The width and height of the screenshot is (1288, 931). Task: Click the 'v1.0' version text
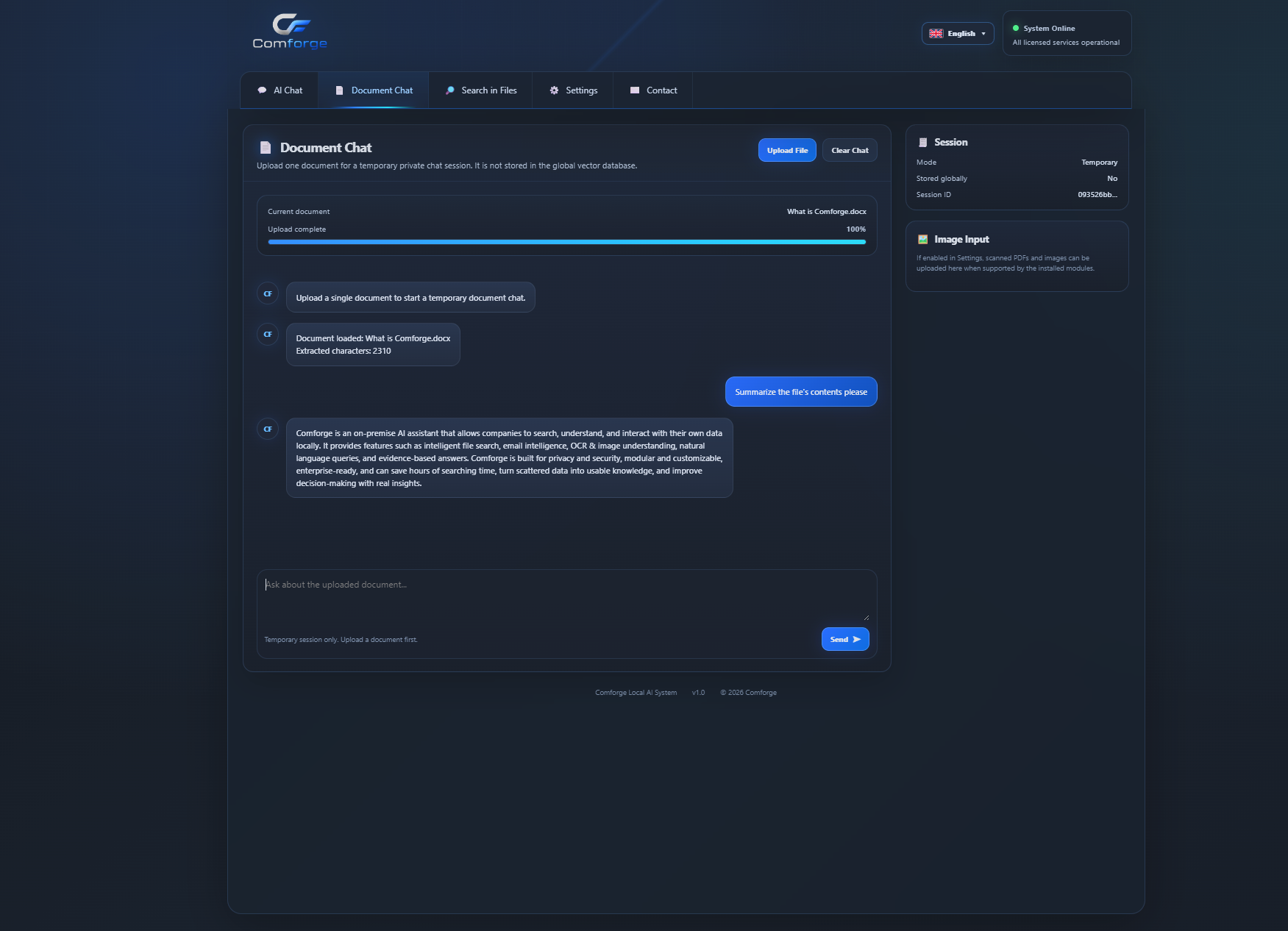point(698,693)
